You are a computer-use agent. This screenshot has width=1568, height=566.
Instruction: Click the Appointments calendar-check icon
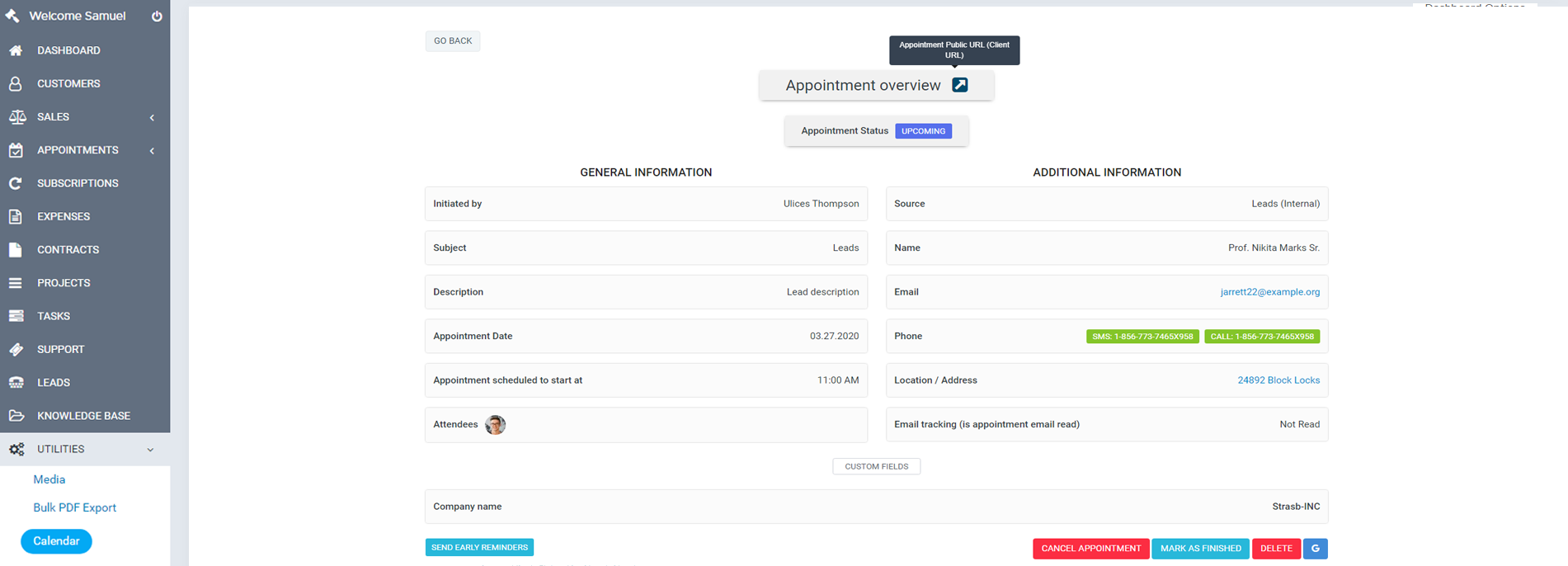(16, 150)
